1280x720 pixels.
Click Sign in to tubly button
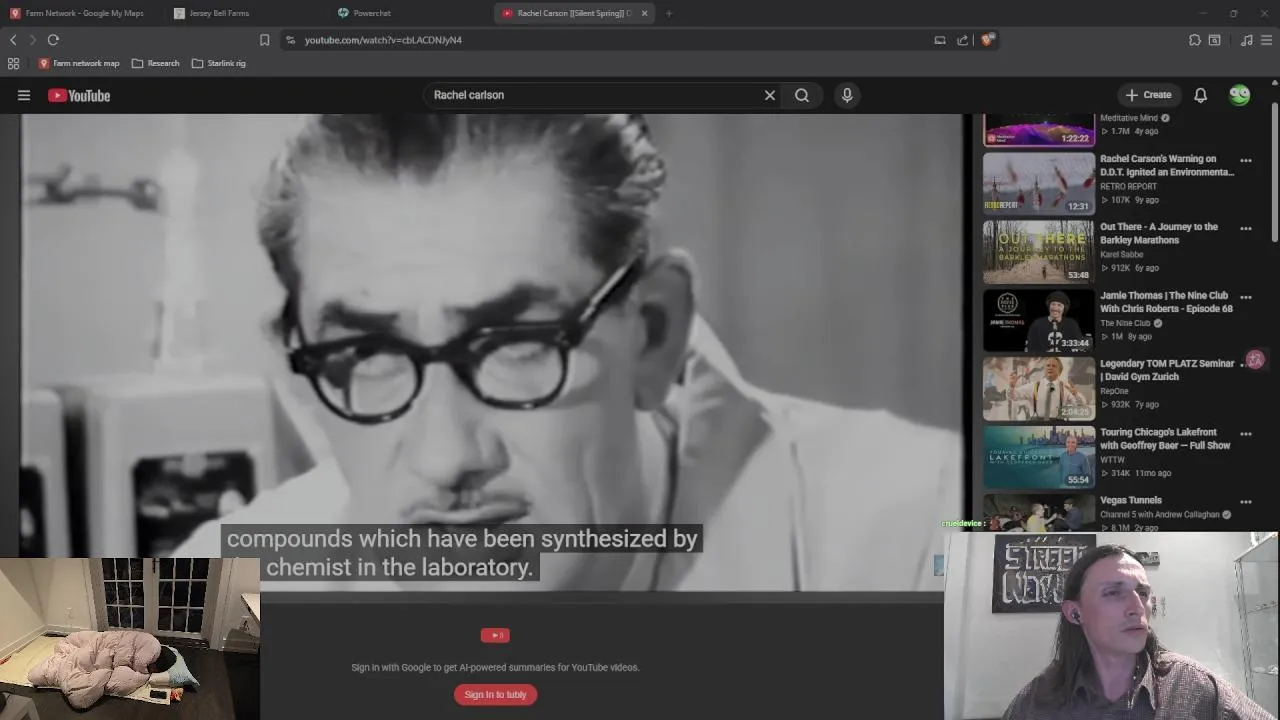[495, 695]
